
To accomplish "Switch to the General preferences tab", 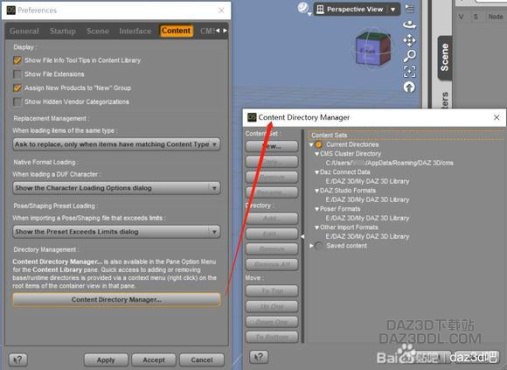I will (x=24, y=31).
